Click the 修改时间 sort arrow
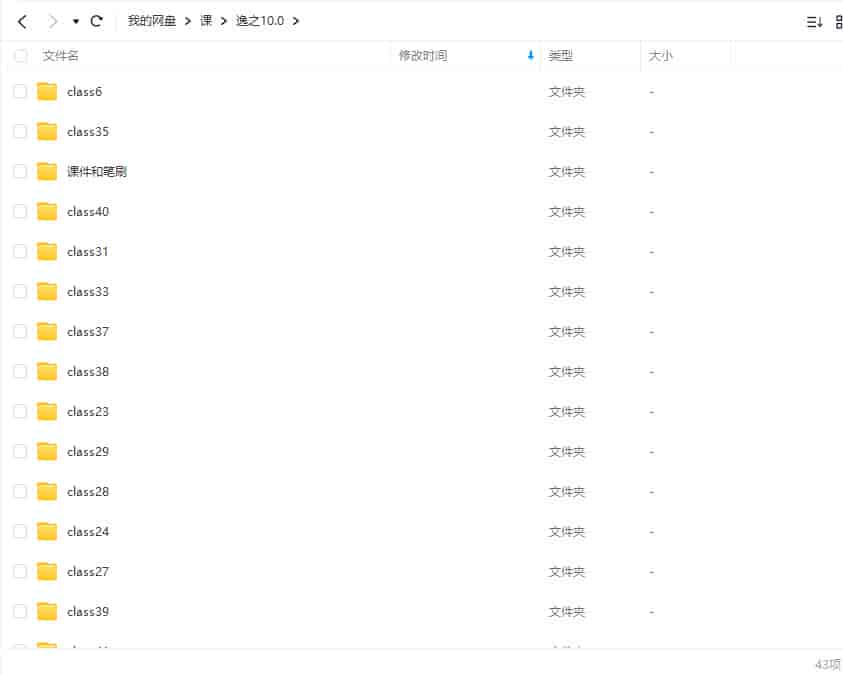Viewport: 843px width, 675px height. [x=530, y=56]
